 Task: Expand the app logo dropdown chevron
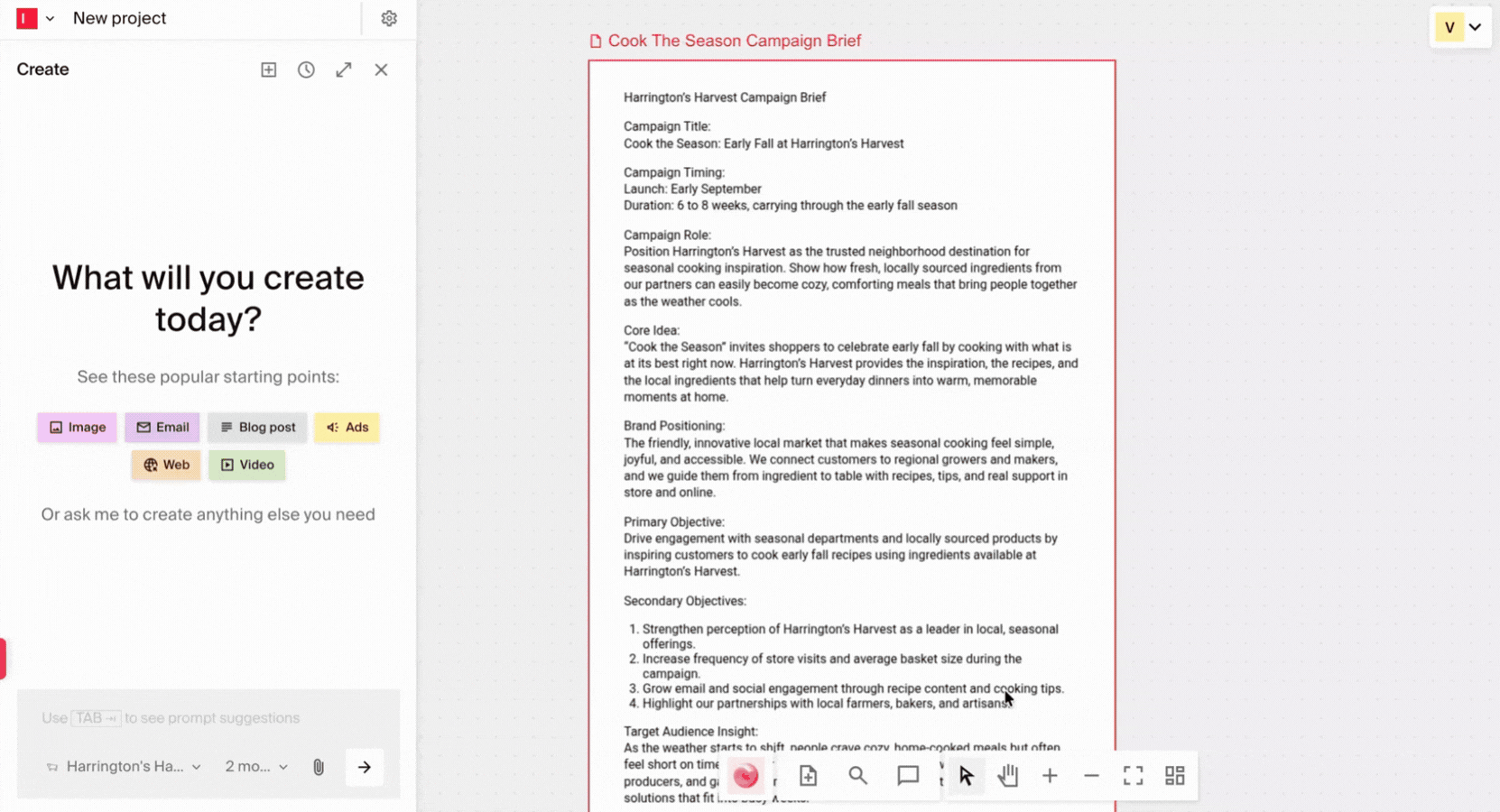click(50, 18)
